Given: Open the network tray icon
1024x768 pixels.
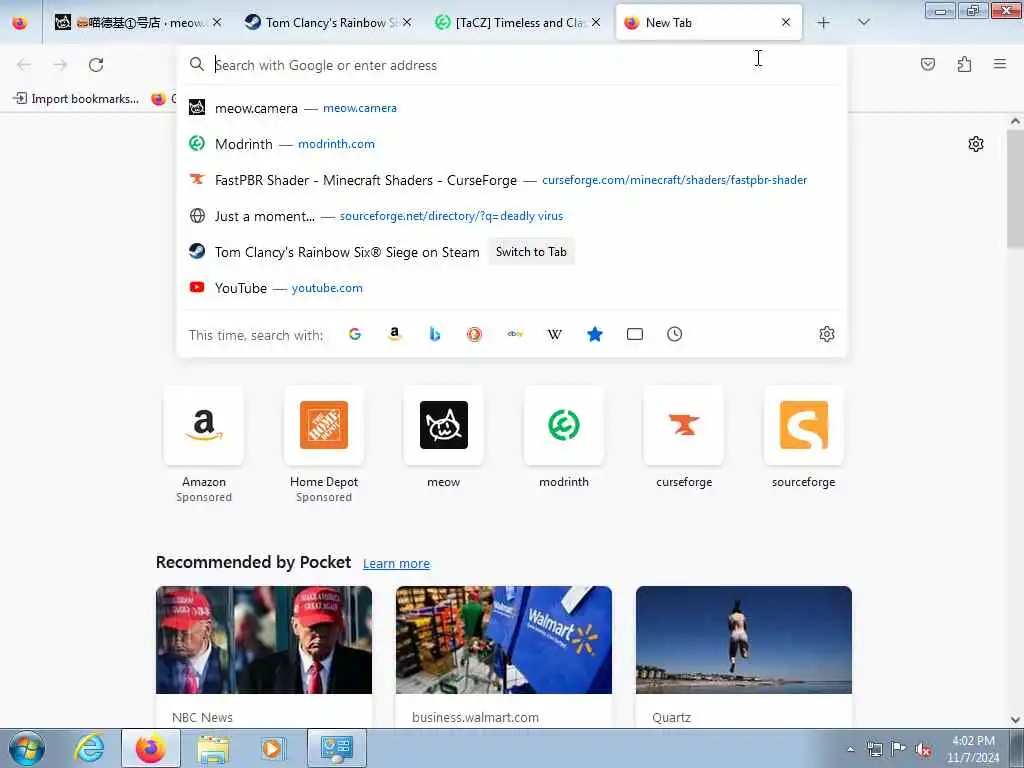Looking at the screenshot, I should [x=875, y=749].
